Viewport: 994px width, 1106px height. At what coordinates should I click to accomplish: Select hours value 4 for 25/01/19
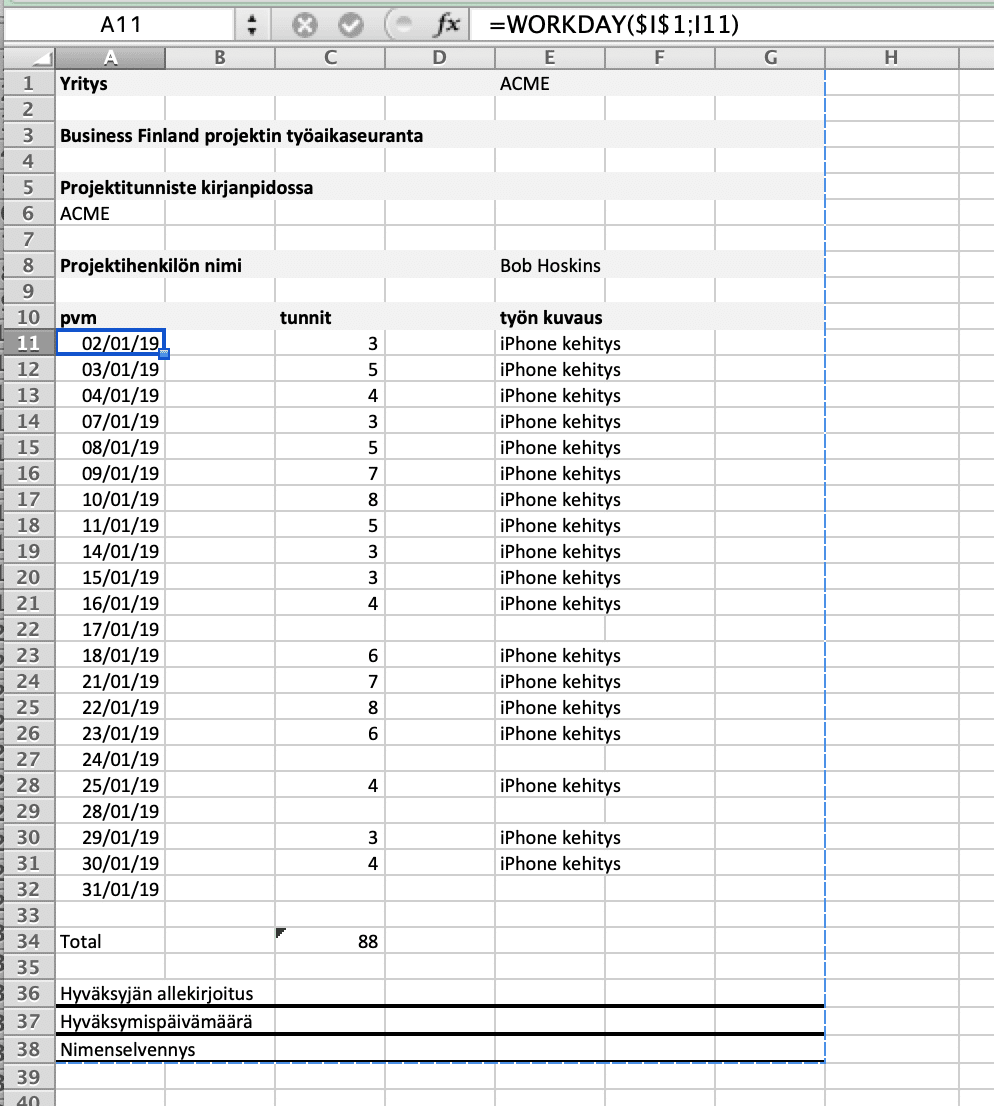tap(330, 785)
